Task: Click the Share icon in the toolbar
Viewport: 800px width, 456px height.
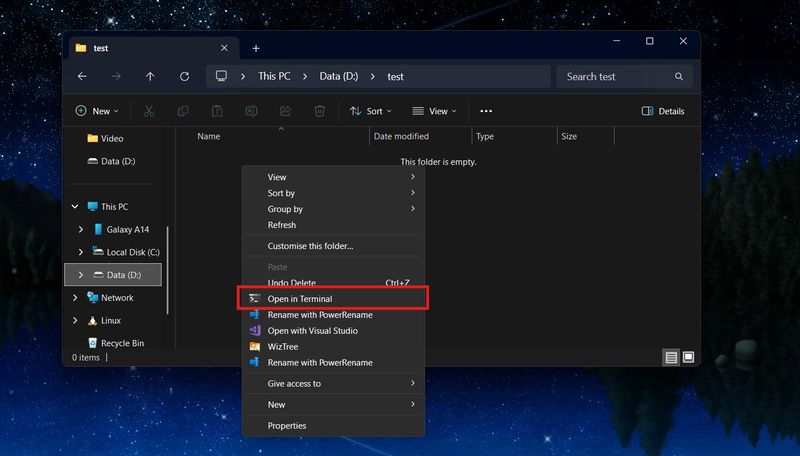Action: point(285,111)
